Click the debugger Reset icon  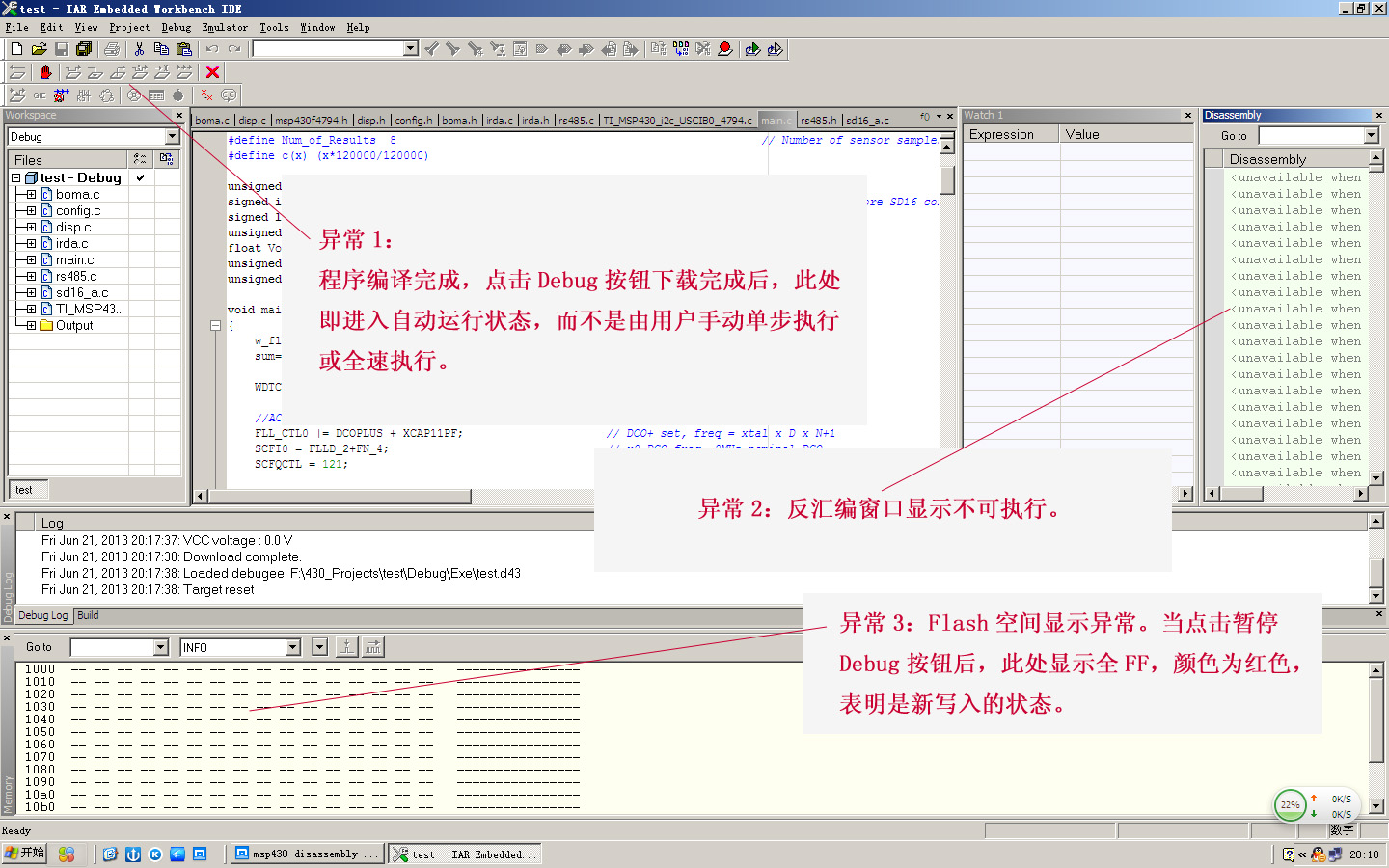coord(16,72)
